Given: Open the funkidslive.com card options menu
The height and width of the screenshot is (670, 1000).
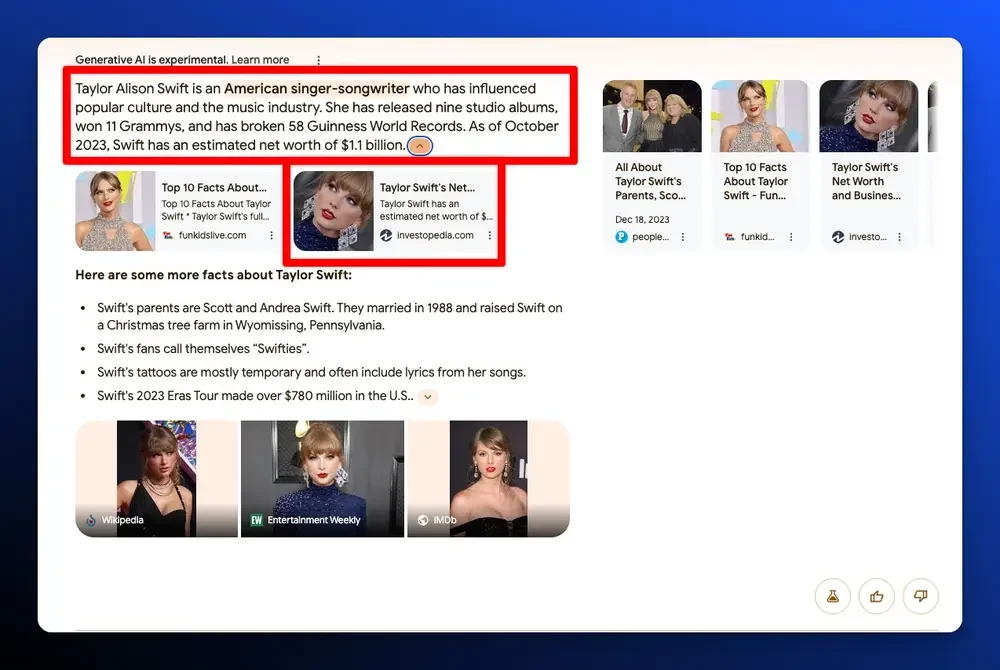Looking at the screenshot, I should [271, 235].
